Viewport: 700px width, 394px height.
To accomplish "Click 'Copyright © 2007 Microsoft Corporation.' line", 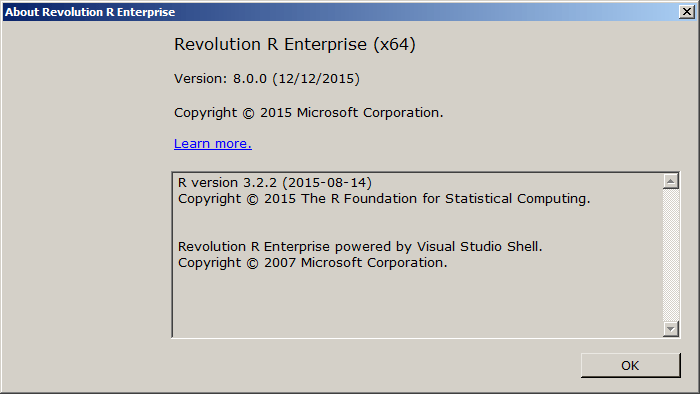I will coord(312,262).
